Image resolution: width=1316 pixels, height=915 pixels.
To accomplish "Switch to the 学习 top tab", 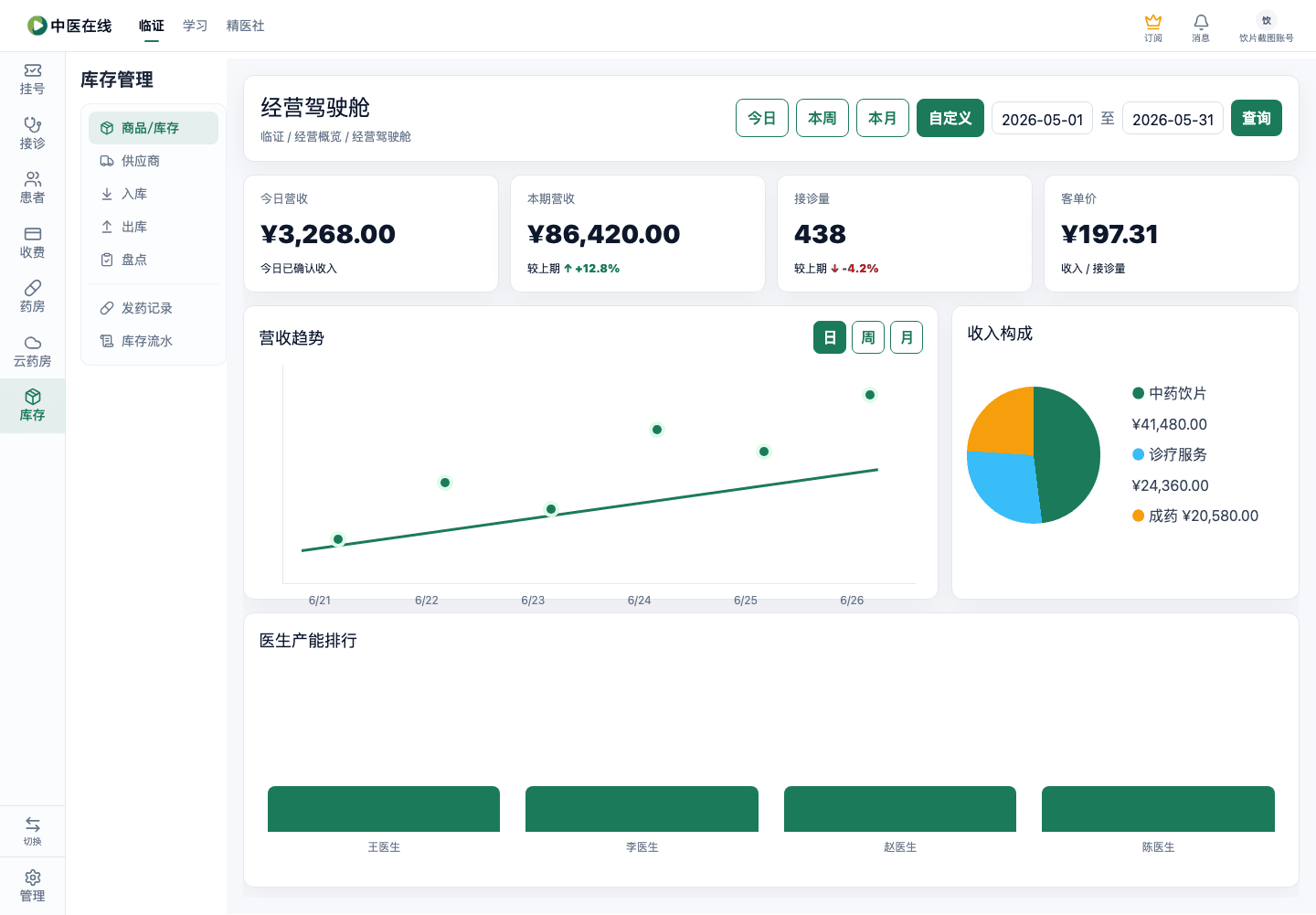I will (196, 26).
